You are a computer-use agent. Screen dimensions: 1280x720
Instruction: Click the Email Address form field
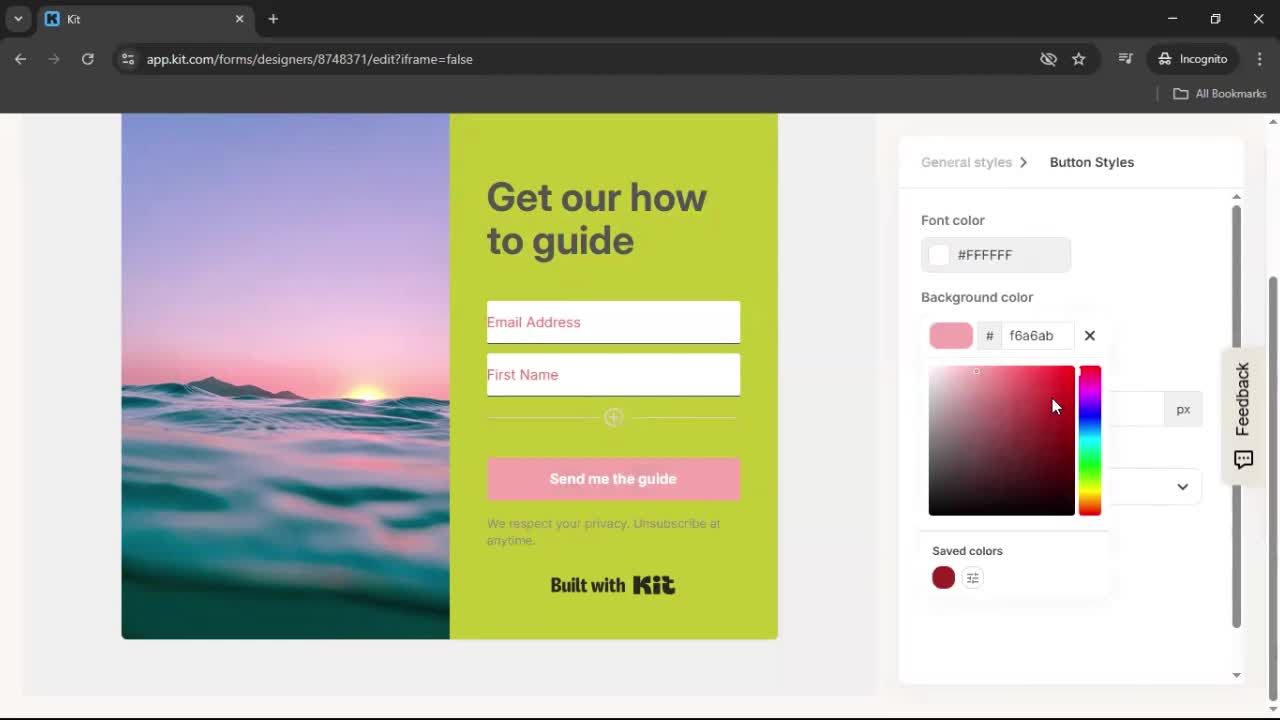(613, 322)
